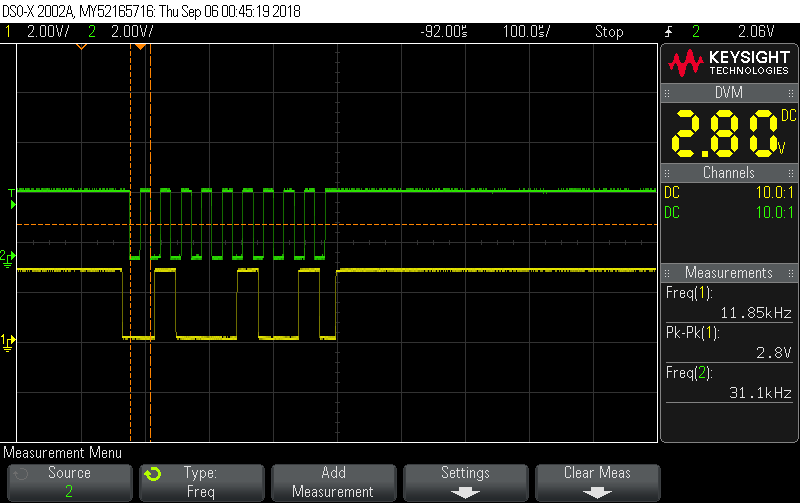Screen dimensions: 800x503
Task: Select the Freq(2) 31.1kHz measurement
Action: point(729,383)
